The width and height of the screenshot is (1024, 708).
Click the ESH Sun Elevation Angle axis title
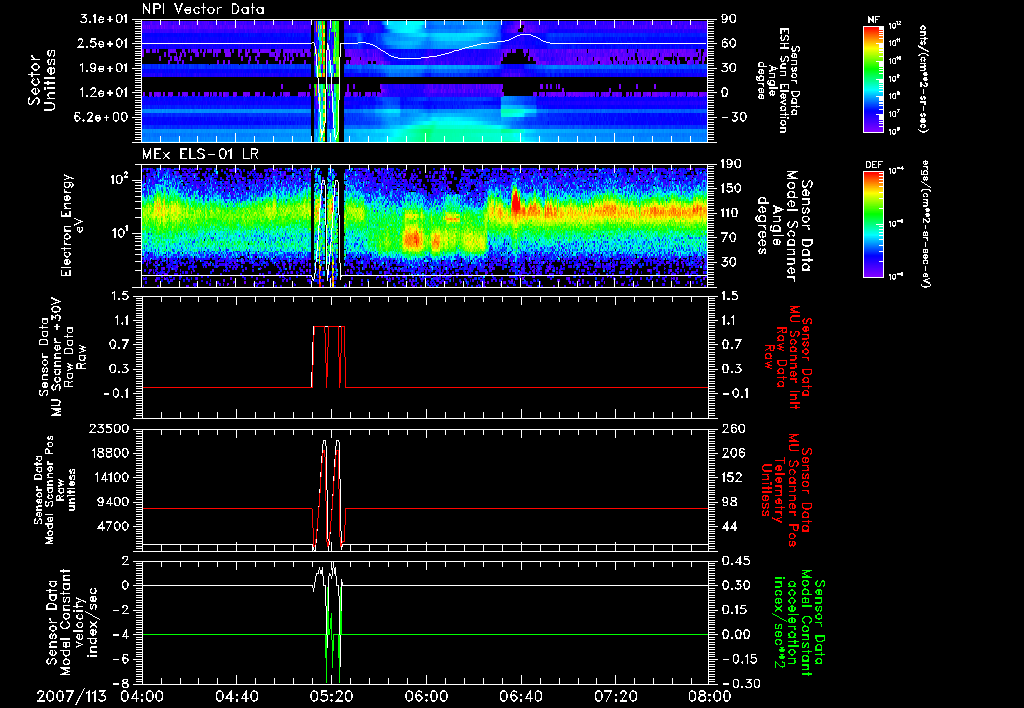click(x=777, y=80)
